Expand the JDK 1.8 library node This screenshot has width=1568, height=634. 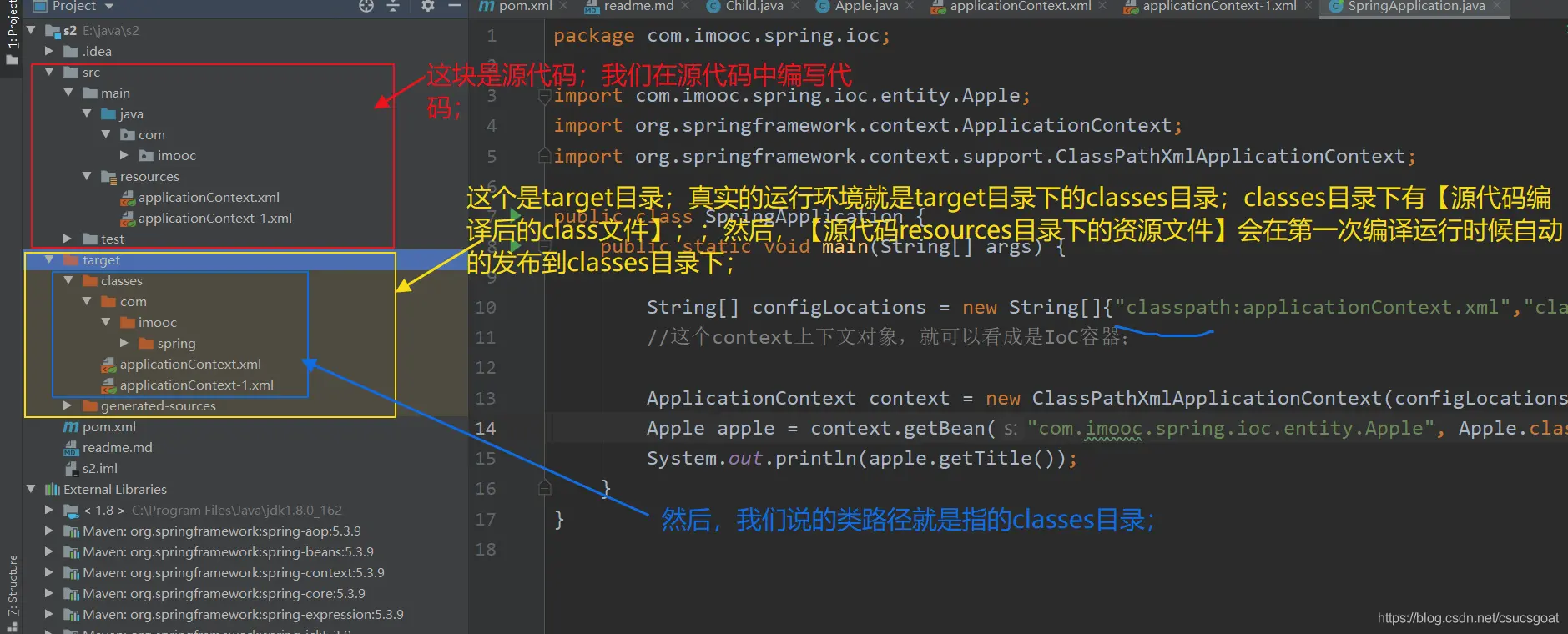(49, 510)
